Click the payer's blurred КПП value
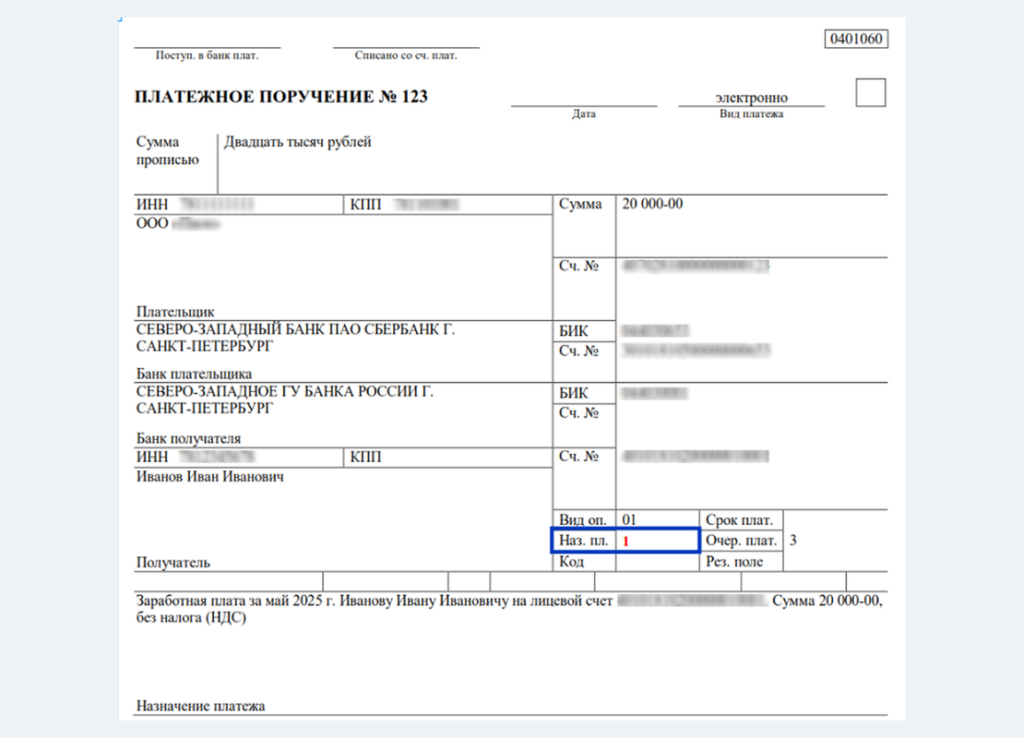Screen dimensions: 1024x738 pyautogui.click(x=425, y=205)
